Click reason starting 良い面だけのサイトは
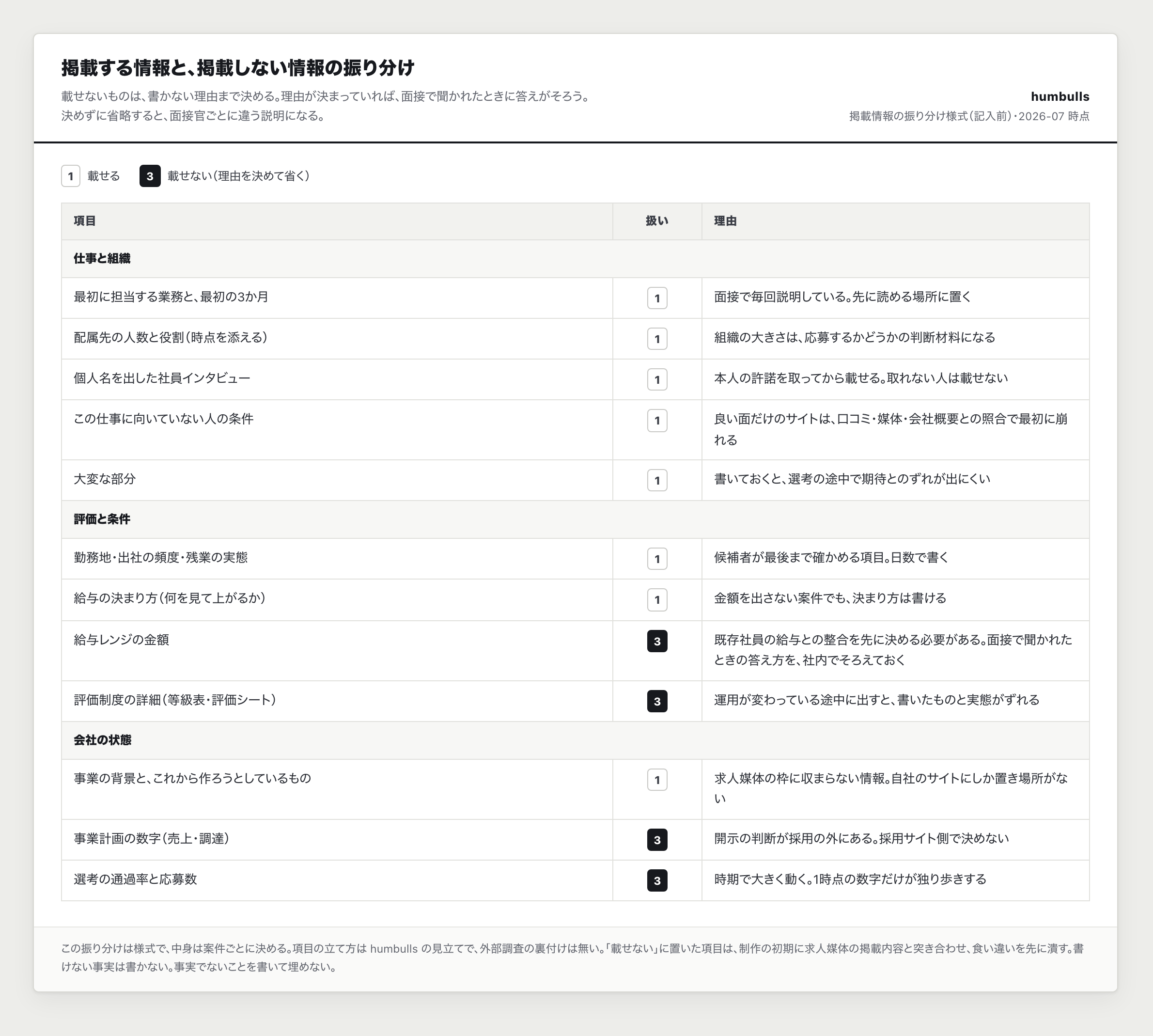 click(x=890, y=430)
